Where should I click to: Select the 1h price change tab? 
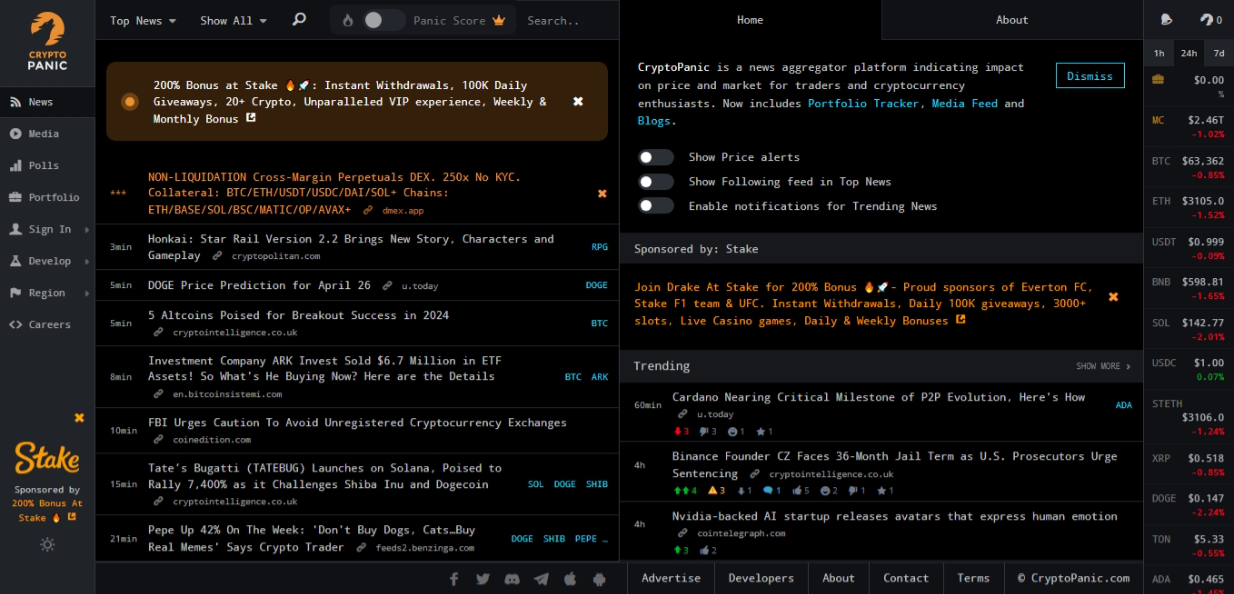click(x=1159, y=53)
